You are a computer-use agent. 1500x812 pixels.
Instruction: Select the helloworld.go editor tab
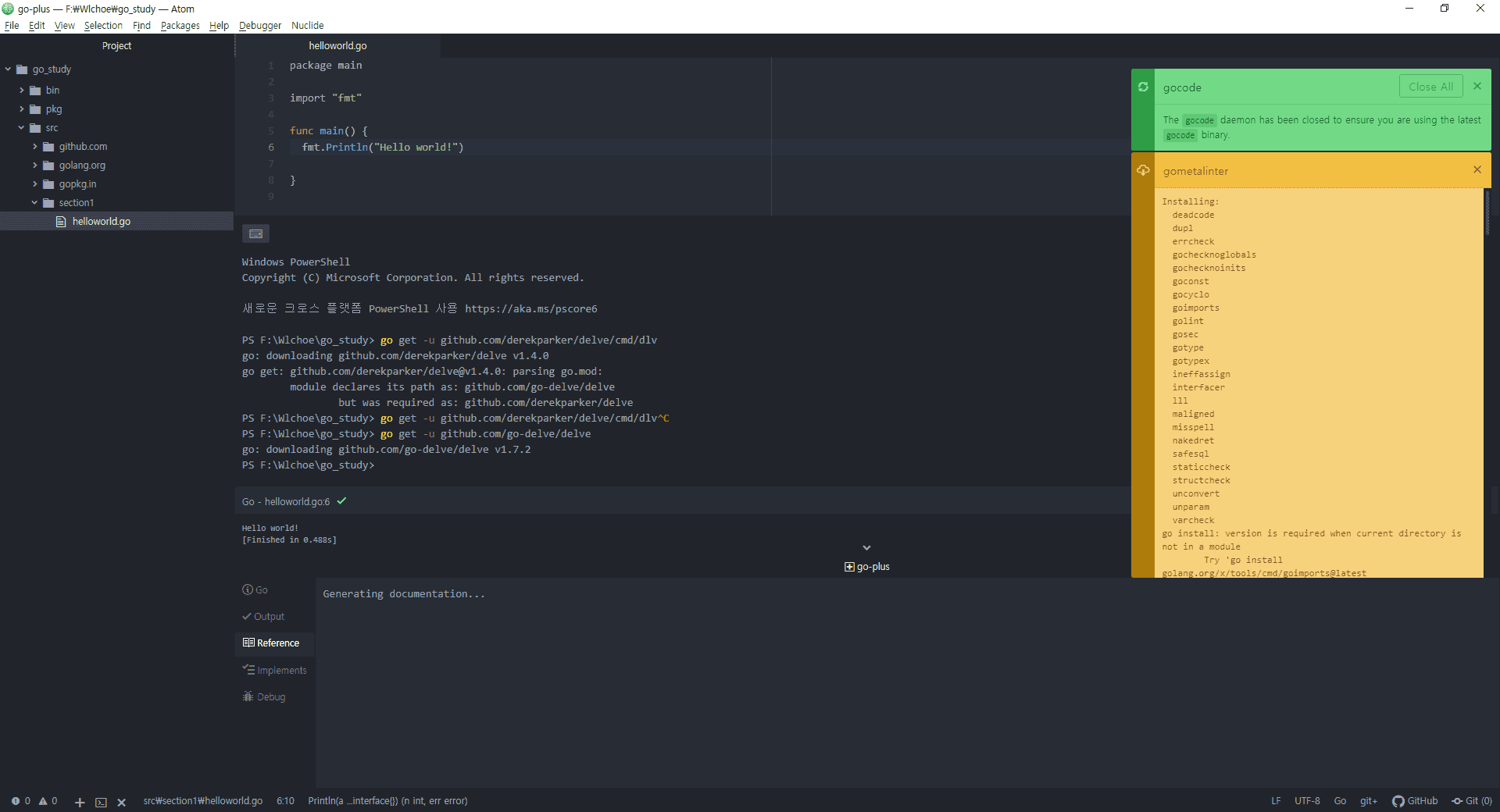point(337,46)
